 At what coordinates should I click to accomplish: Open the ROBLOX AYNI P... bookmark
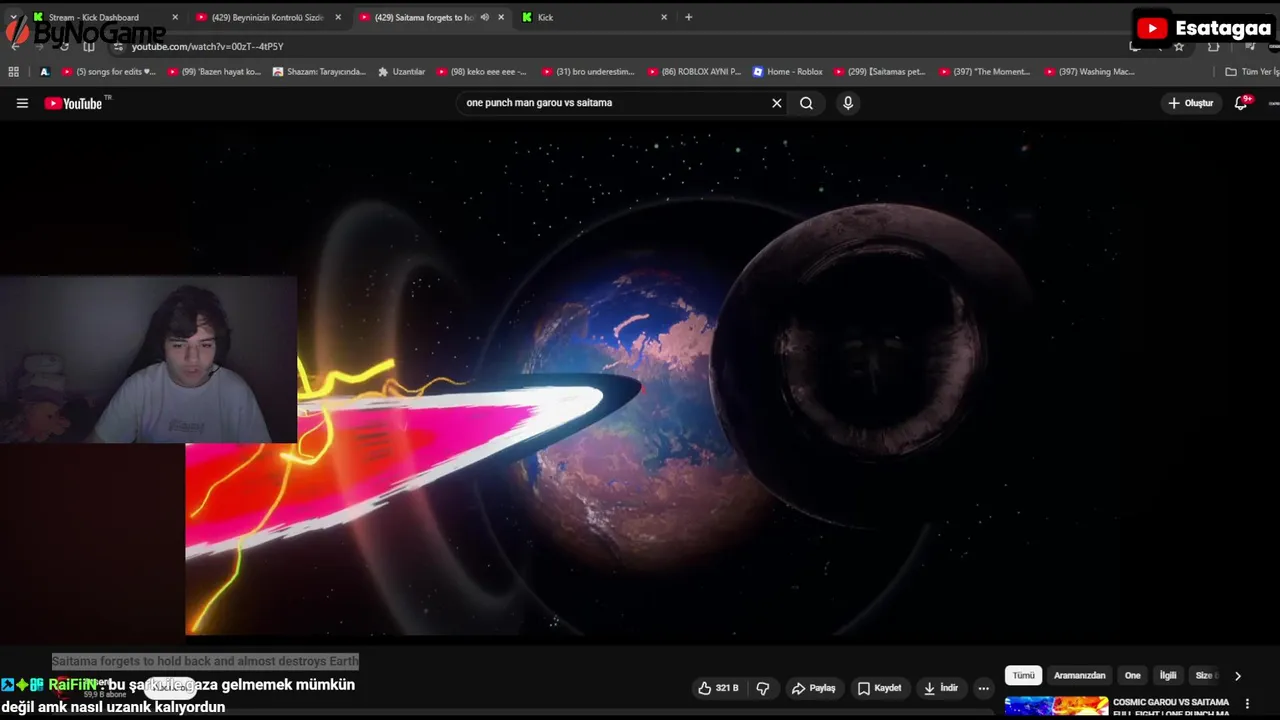[x=694, y=72]
